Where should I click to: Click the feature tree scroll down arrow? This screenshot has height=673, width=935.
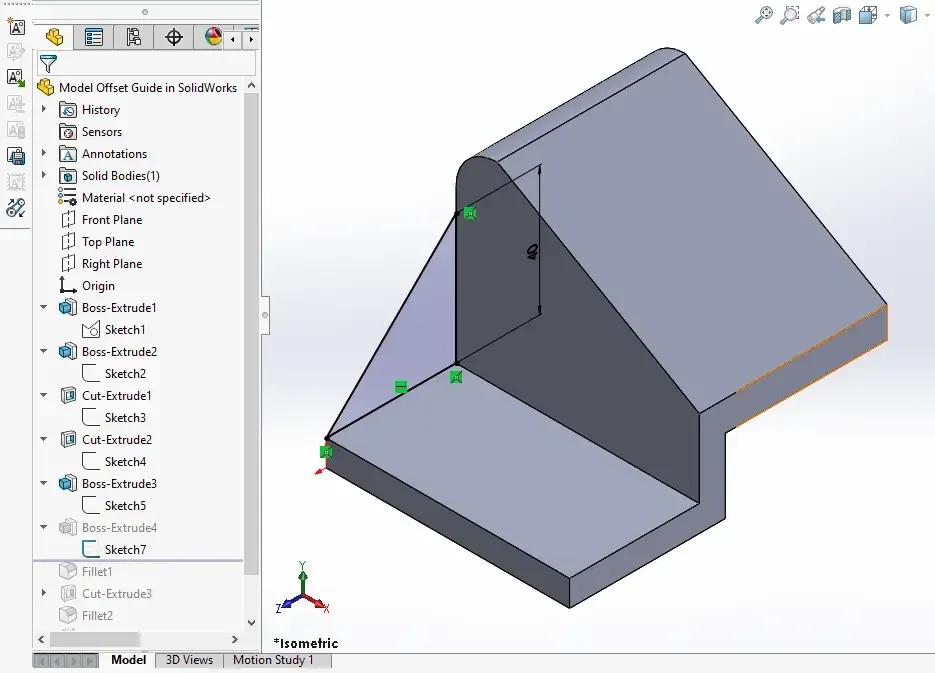pos(252,623)
